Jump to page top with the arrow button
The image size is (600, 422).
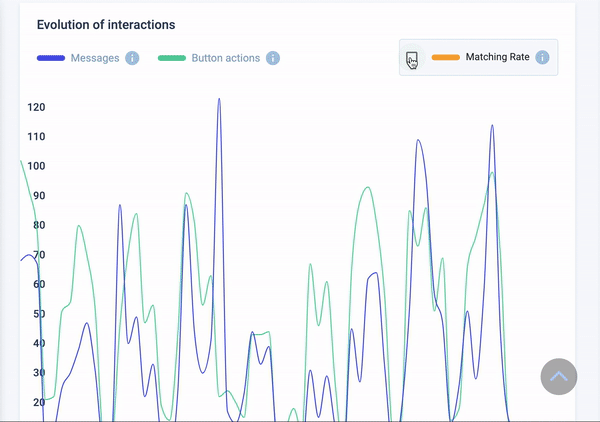point(559,376)
